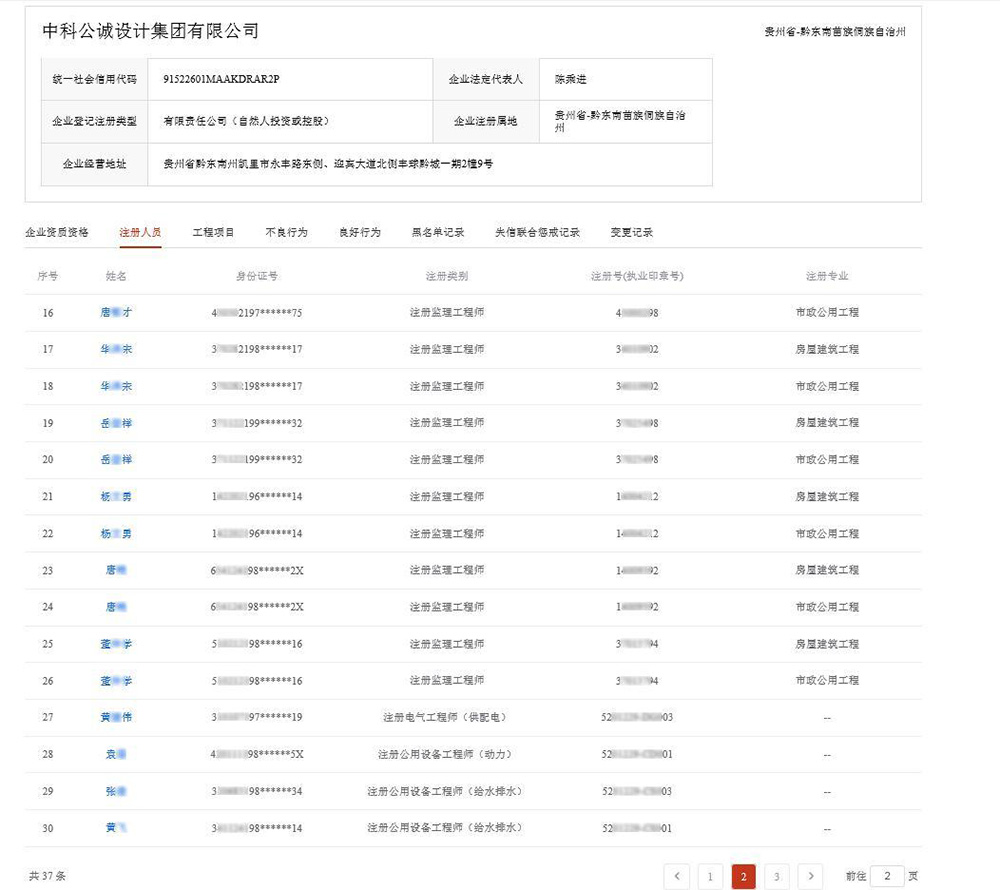This screenshot has height=890, width=1000.
Task: Open the 失信联合惩戒记录 tab
Action: 537,232
